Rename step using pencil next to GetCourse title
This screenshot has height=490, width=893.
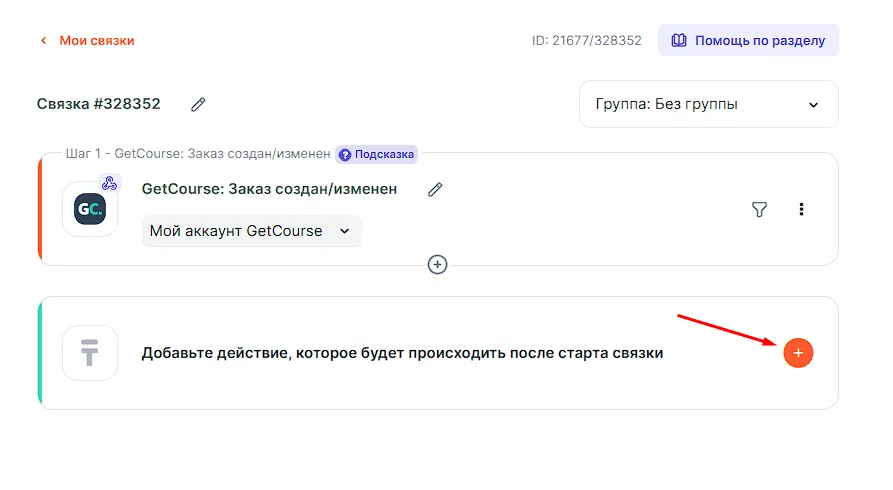434,189
